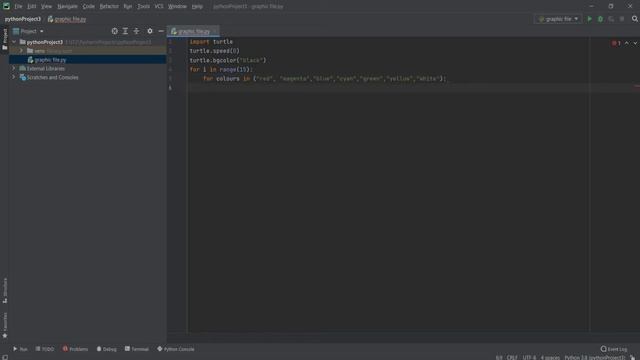
Task: Toggle tool window quick access icon bottom-left
Action: point(4,357)
